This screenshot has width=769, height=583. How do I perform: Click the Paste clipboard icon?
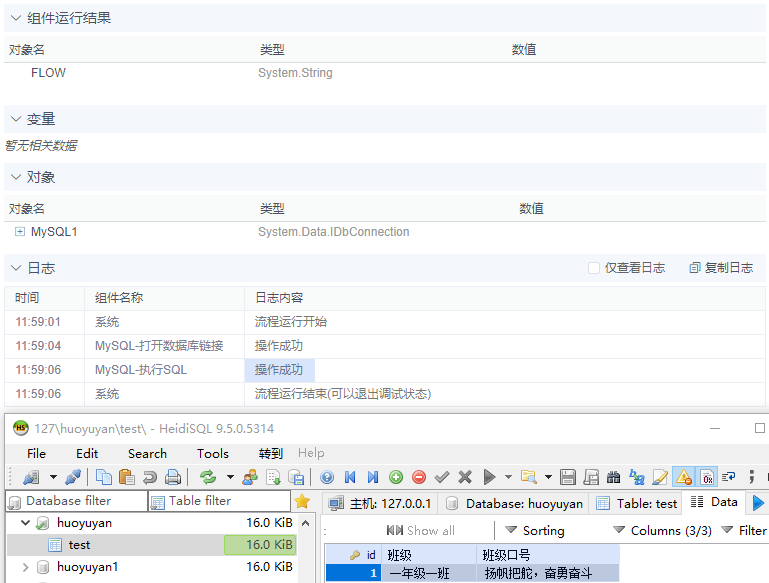pyautogui.click(x=127, y=477)
